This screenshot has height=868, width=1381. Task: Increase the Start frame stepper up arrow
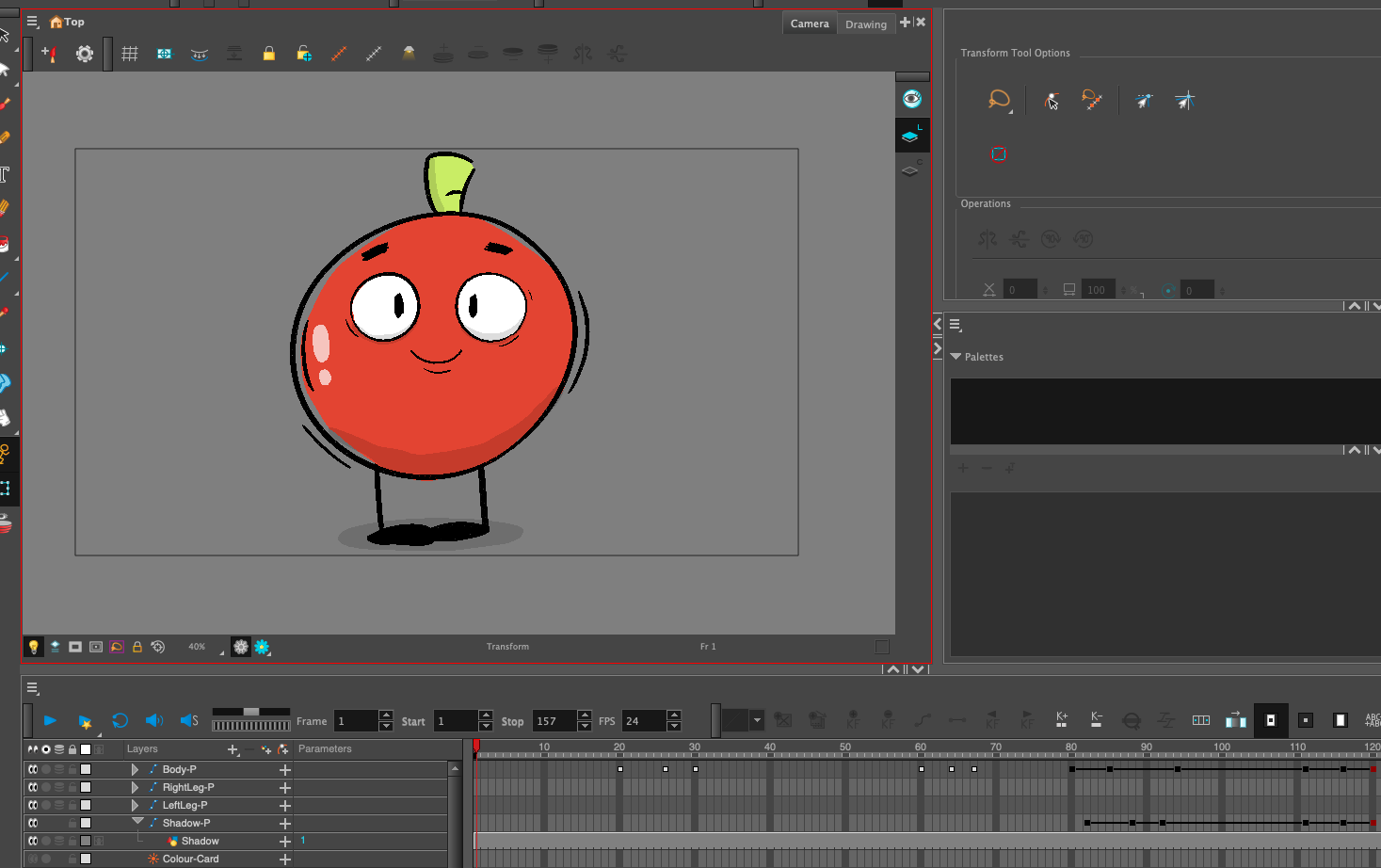(486, 715)
